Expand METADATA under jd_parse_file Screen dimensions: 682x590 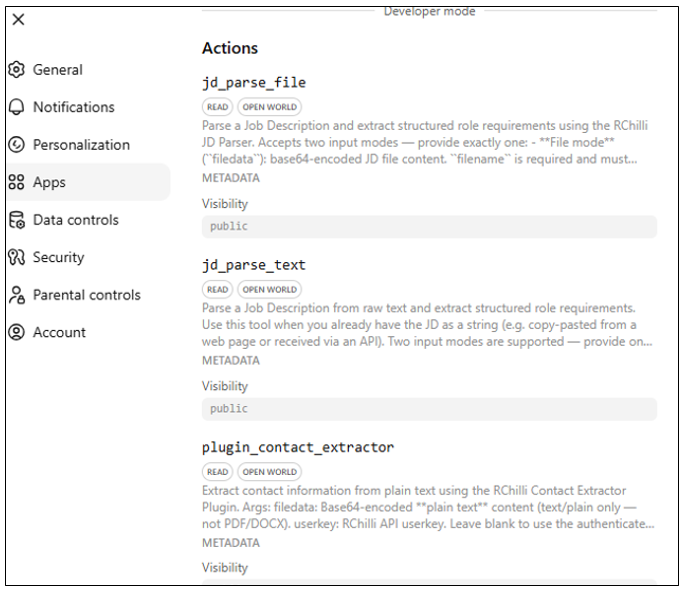(x=231, y=178)
